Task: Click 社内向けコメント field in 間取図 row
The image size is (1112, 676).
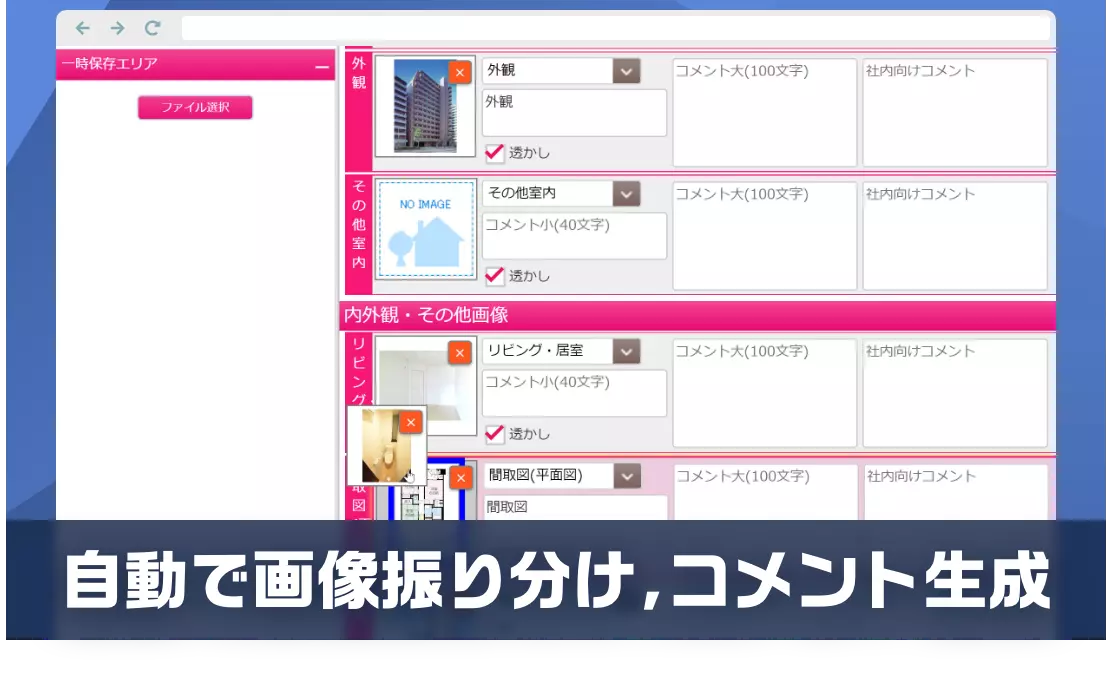Action: click(x=955, y=492)
